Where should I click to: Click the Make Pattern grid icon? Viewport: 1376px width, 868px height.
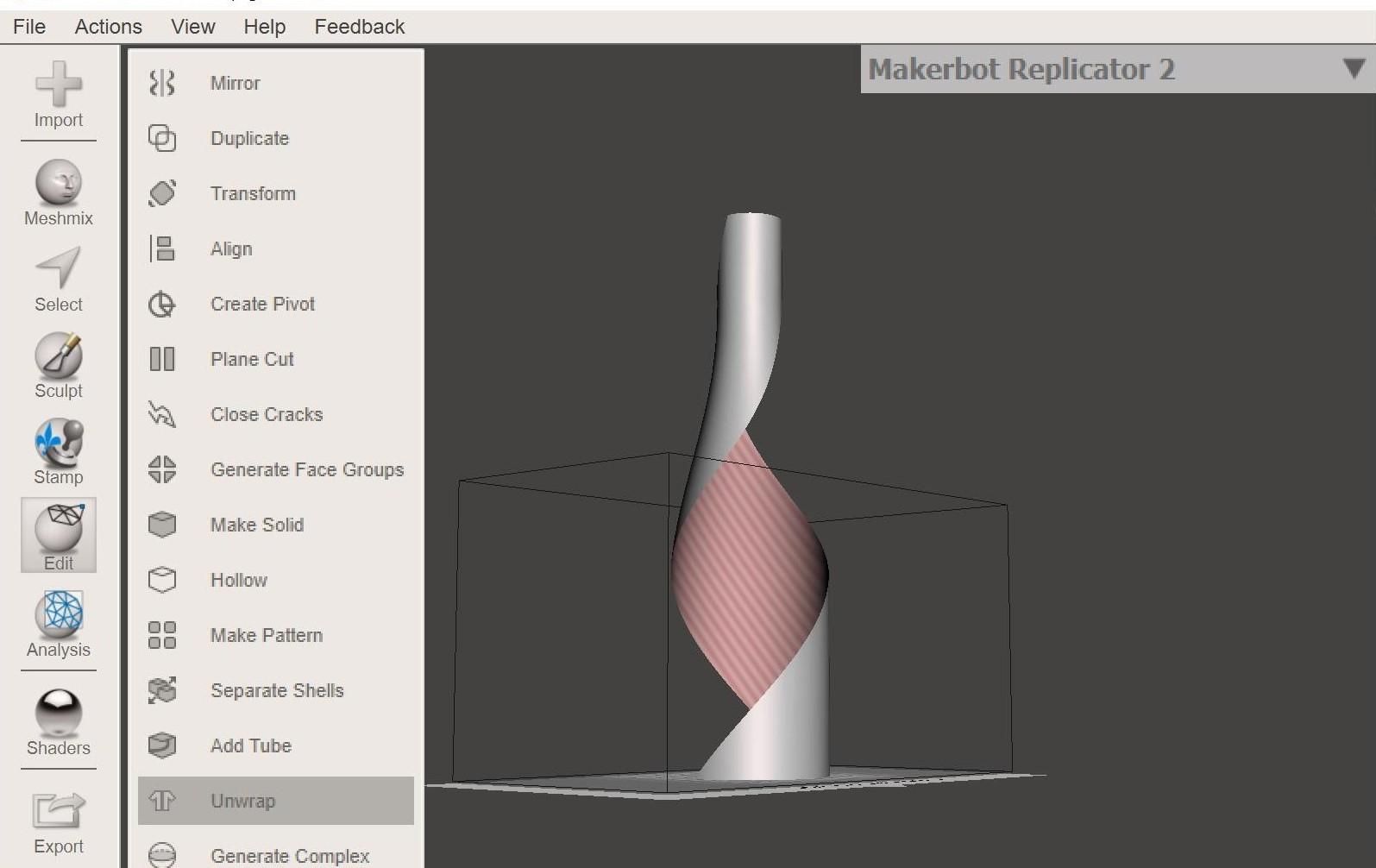[162, 635]
